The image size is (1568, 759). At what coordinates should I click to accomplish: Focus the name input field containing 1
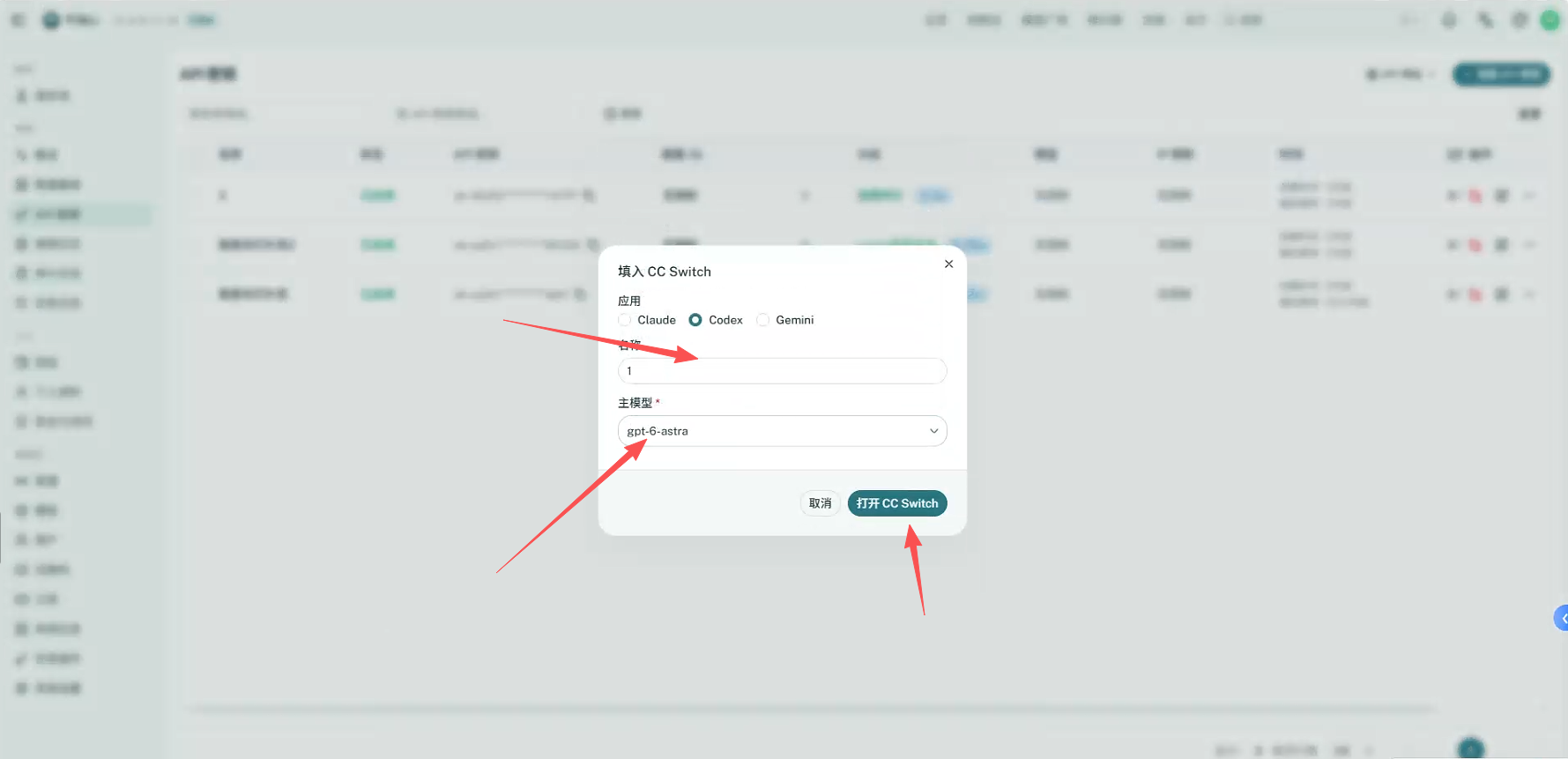783,371
